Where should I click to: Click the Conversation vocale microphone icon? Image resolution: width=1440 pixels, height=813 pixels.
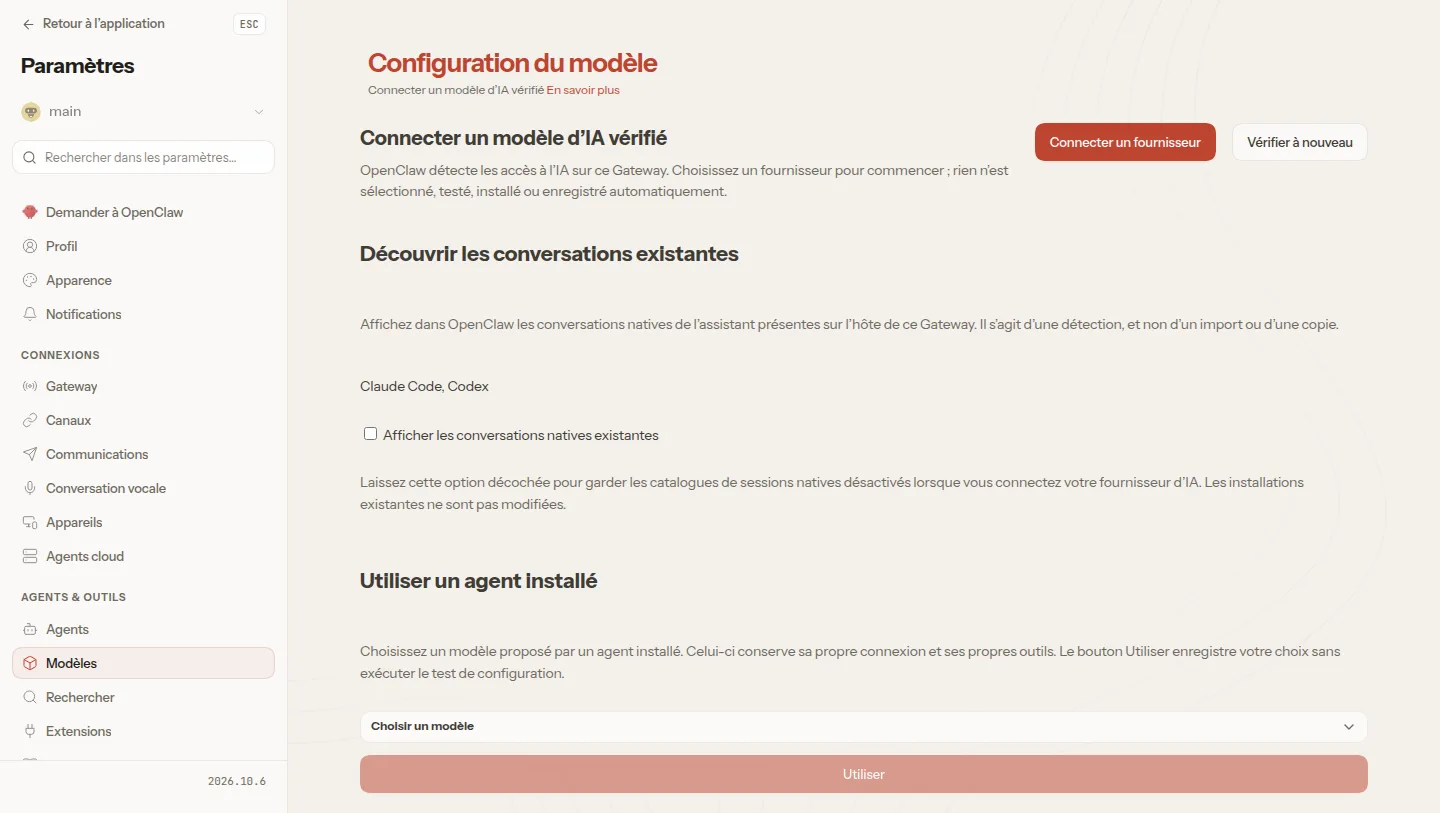30,488
